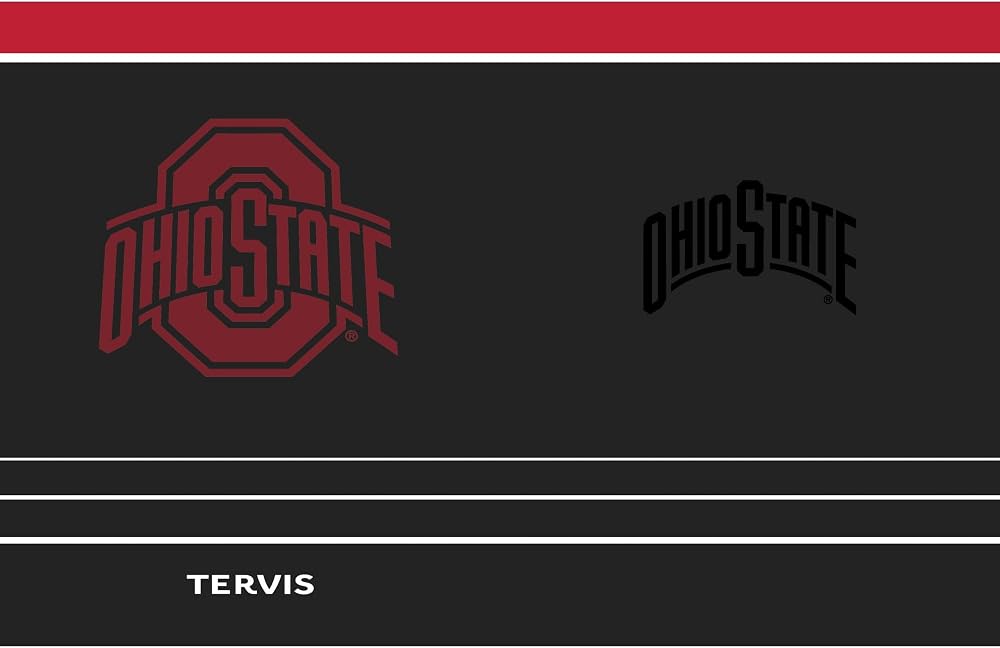The width and height of the screenshot is (1000, 648).
Task: Click the lowest white line above TERVIS
Action: 500,540
